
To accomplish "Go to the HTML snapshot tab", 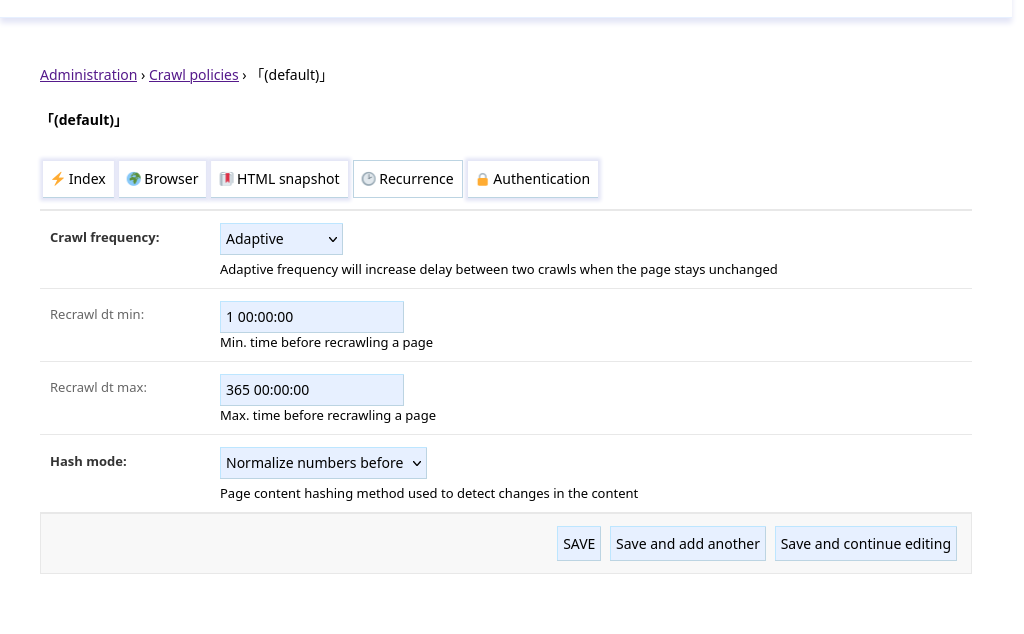I will pyautogui.click(x=280, y=179).
